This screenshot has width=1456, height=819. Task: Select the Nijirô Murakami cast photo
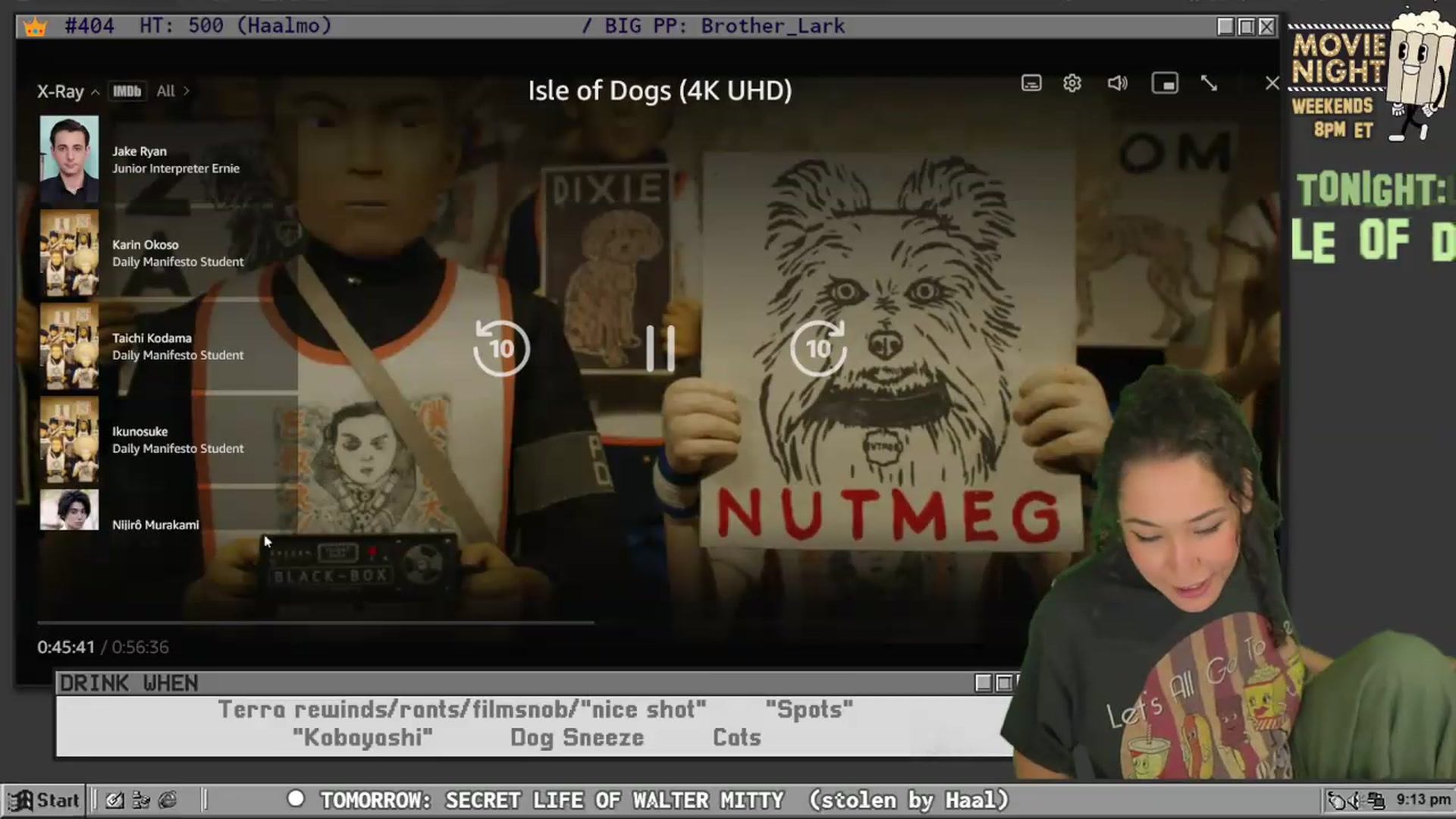click(69, 510)
